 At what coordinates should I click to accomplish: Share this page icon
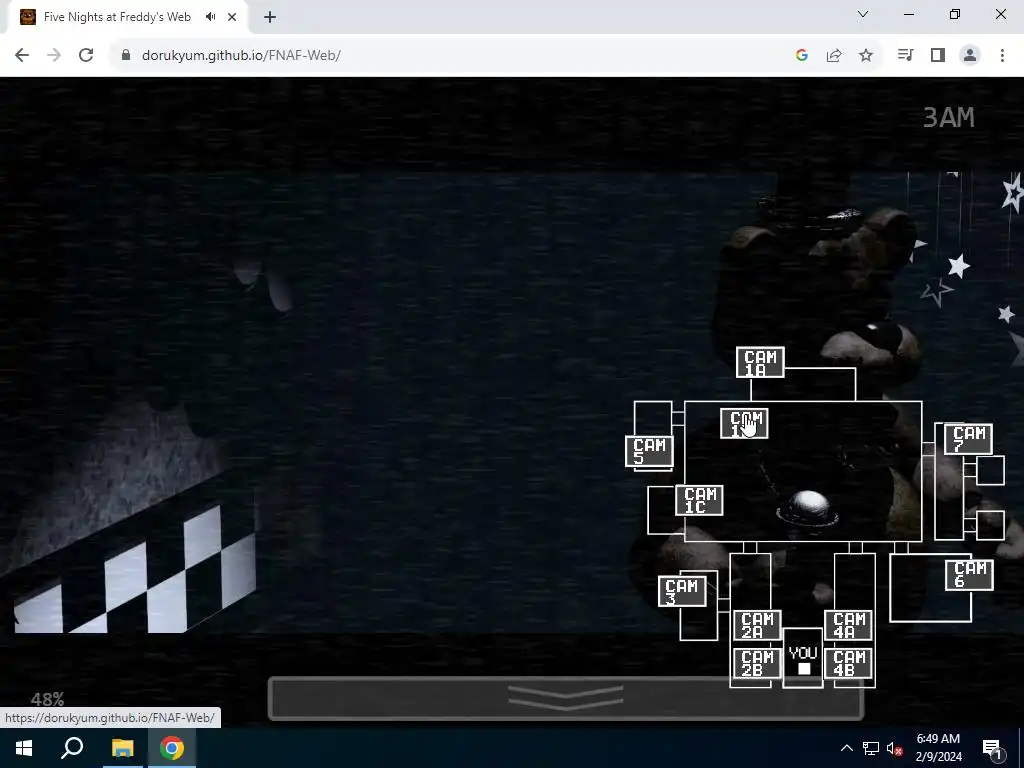pos(834,56)
